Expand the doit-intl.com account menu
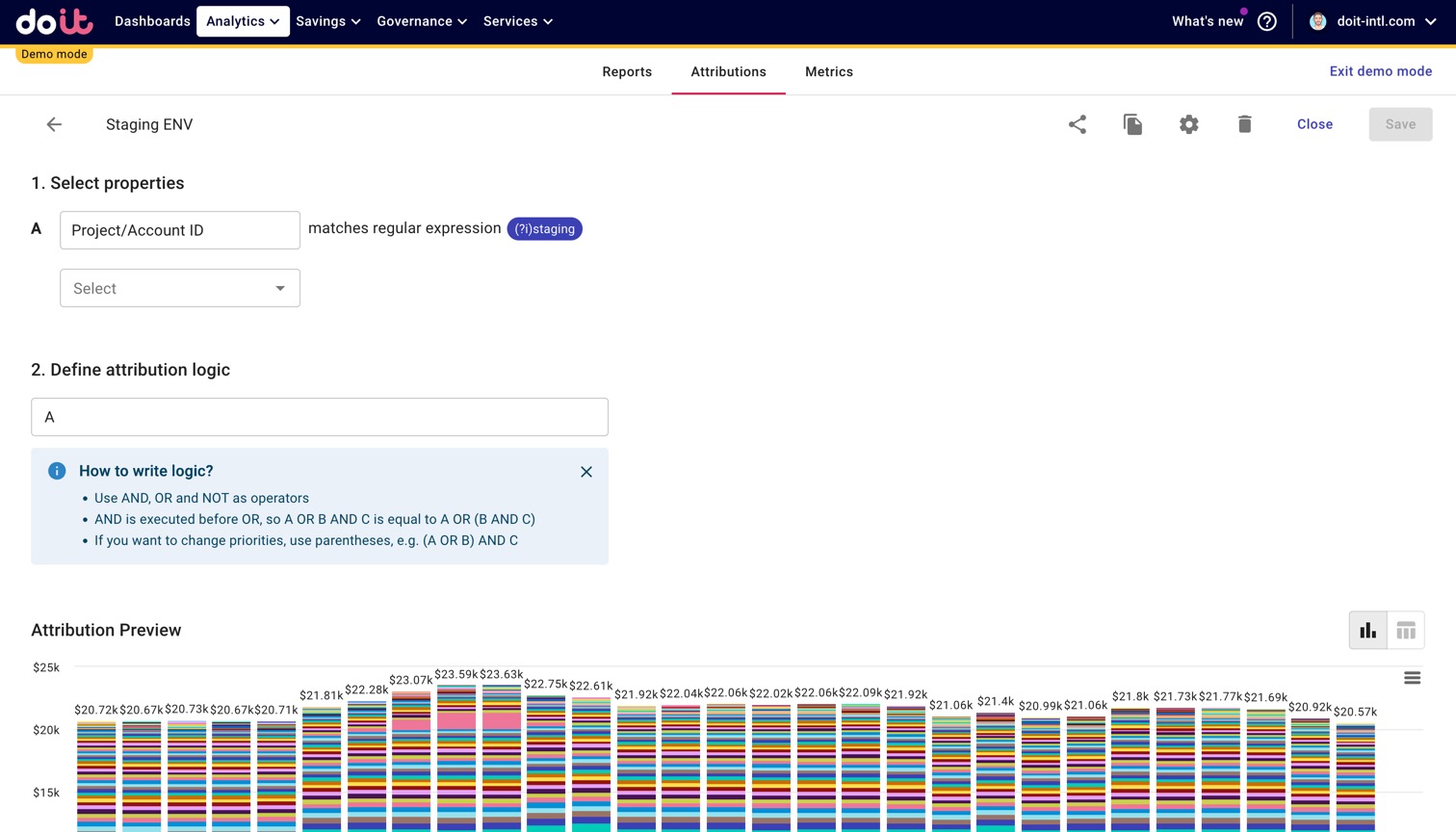The image size is (1456, 832). (x=1374, y=21)
